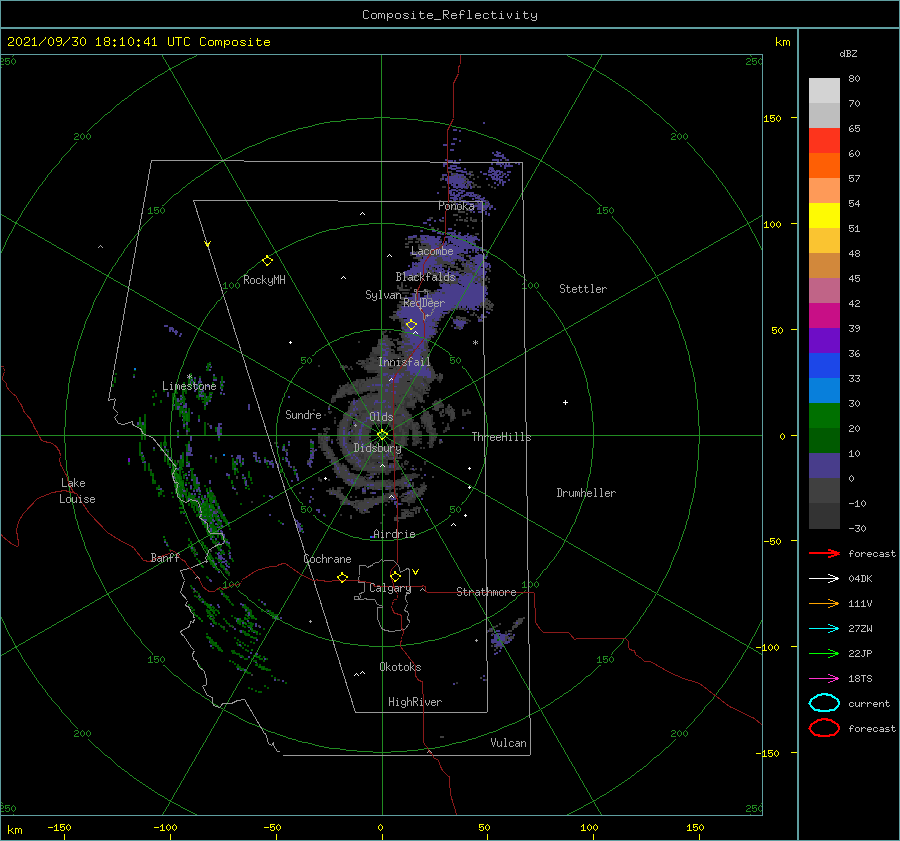The width and height of the screenshot is (900, 841).
Task: Pick the magenta 39–42 dBZ color swatch
Action: tap(824, 316)
